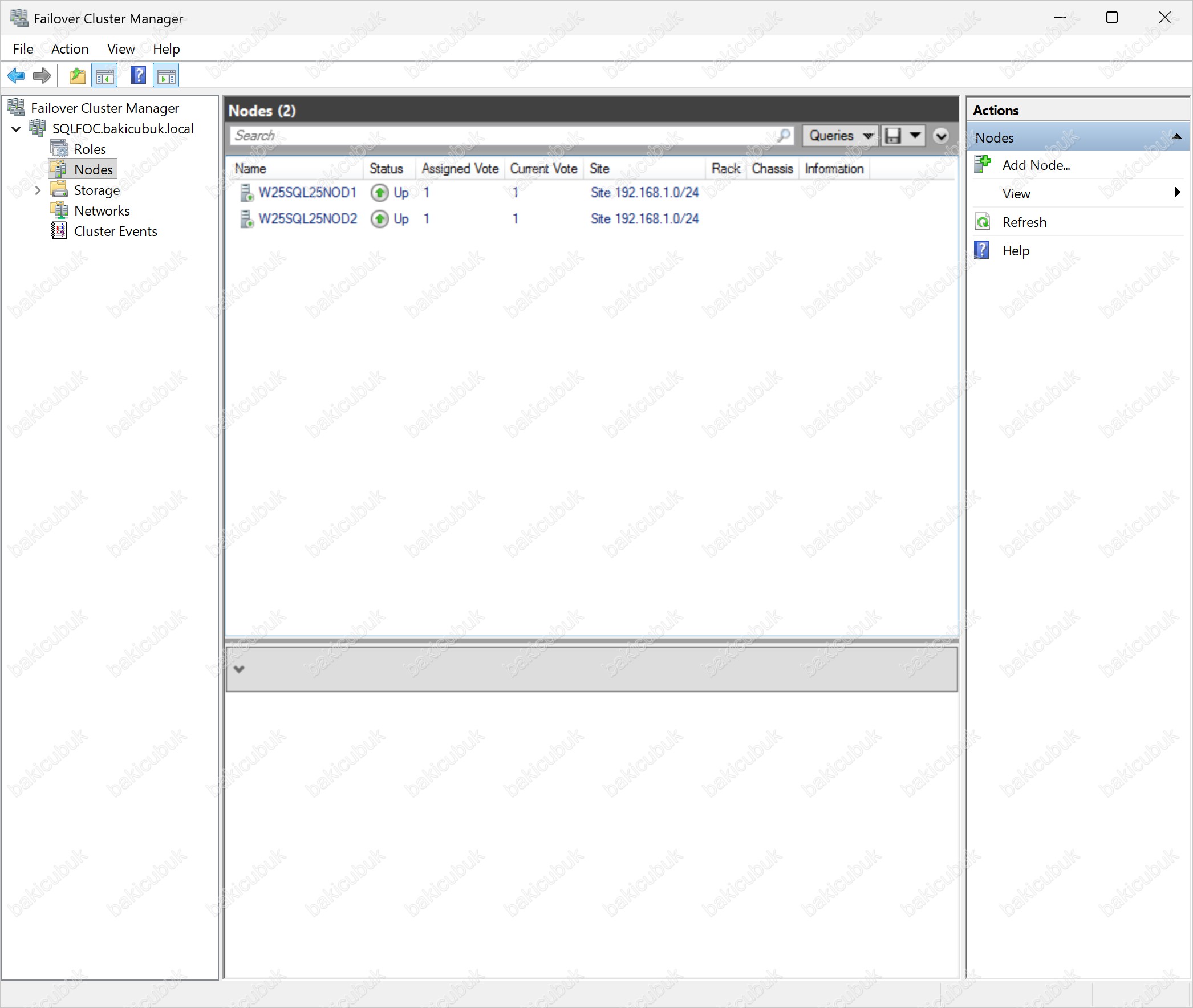The width and height of the screenshot is (1193, 1008).
Task: Open the View menu
Action: 121,49
